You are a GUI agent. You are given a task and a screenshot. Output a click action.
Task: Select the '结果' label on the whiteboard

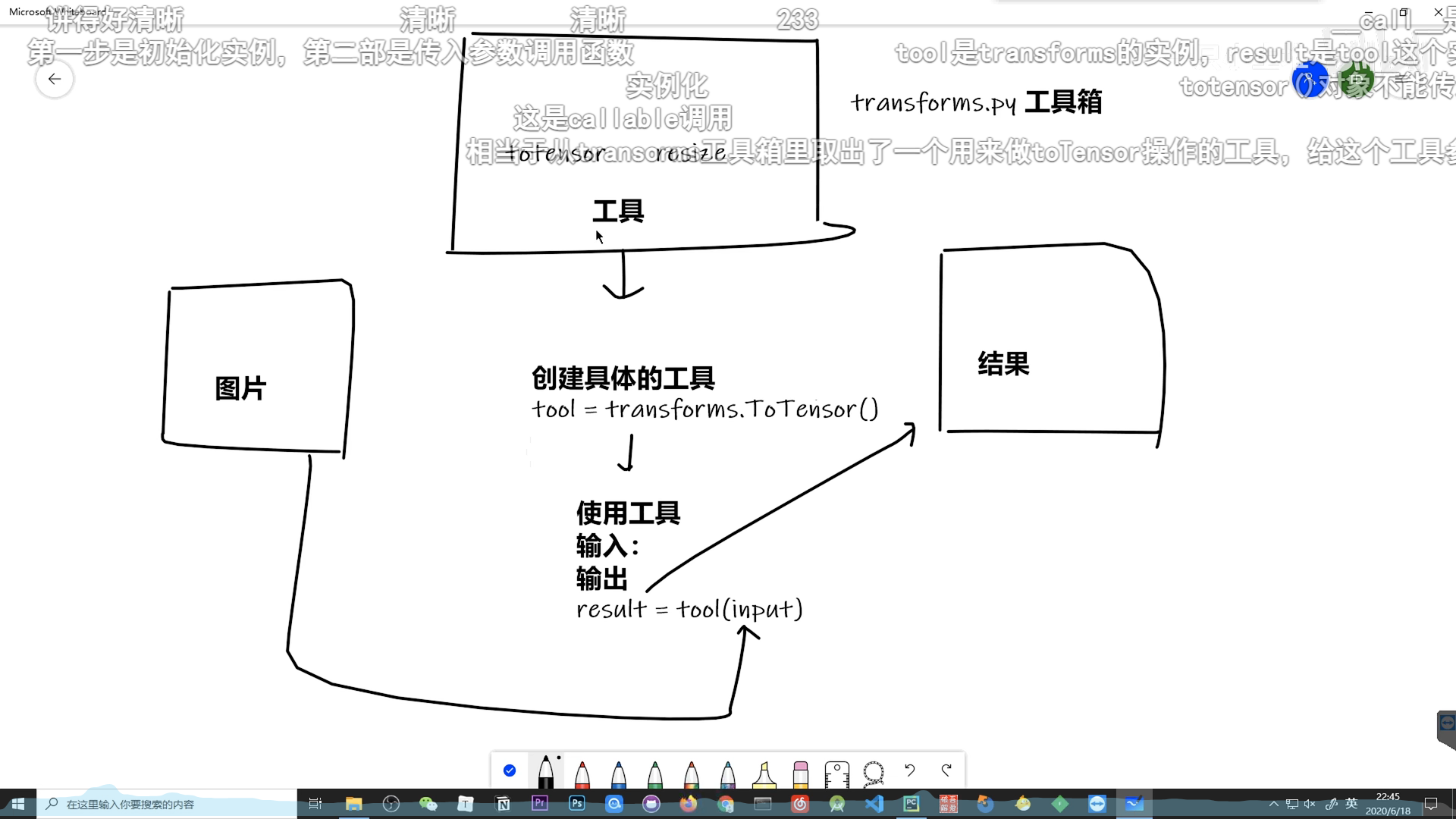tap(1003, 364)
